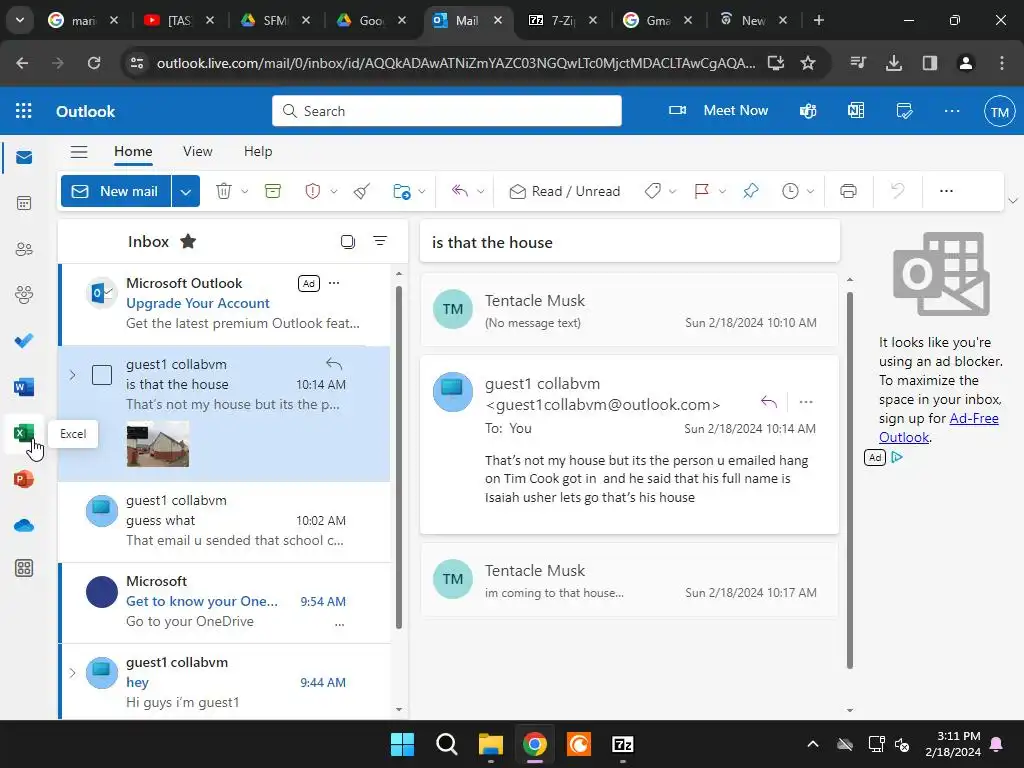The width and height of the screenshot is (1024, 768).
Task: Open New mail dropdown arrow
Action: (x=185, y=191)
